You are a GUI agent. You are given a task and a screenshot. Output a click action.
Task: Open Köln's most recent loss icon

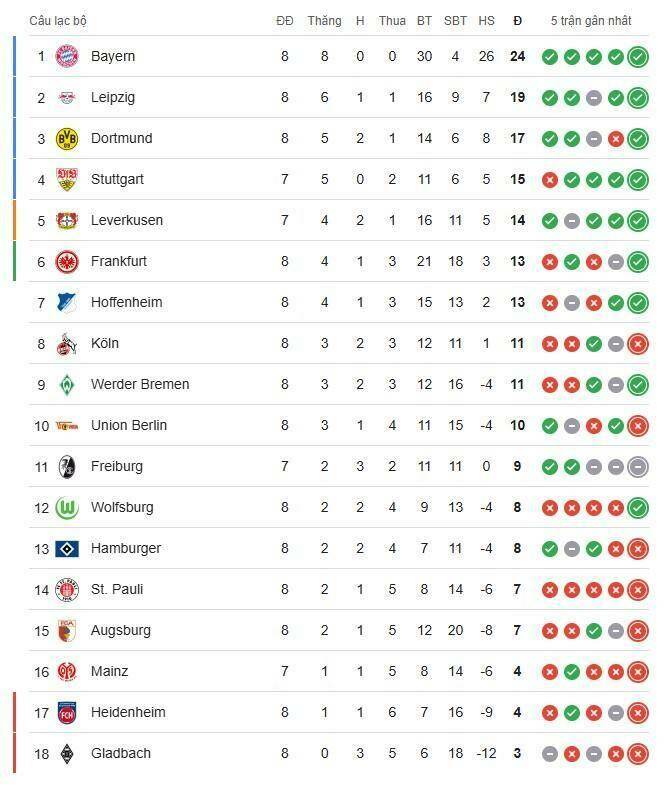point(638,343)
